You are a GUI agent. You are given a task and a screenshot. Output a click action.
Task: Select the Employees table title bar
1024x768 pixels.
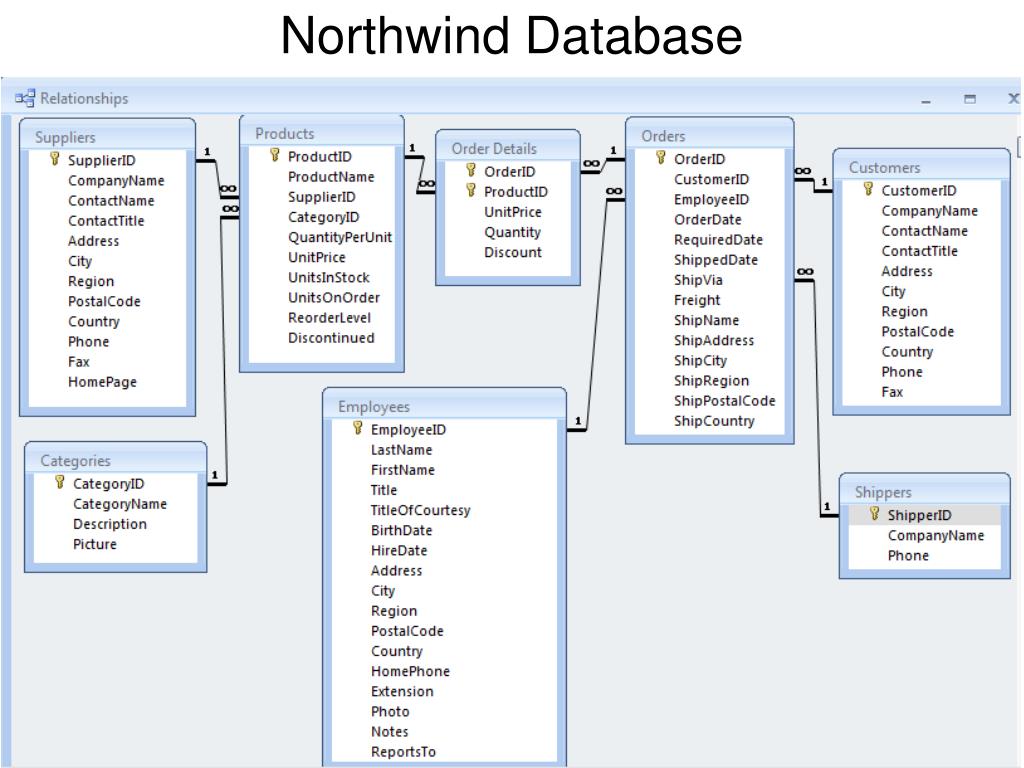coord(445,406)
